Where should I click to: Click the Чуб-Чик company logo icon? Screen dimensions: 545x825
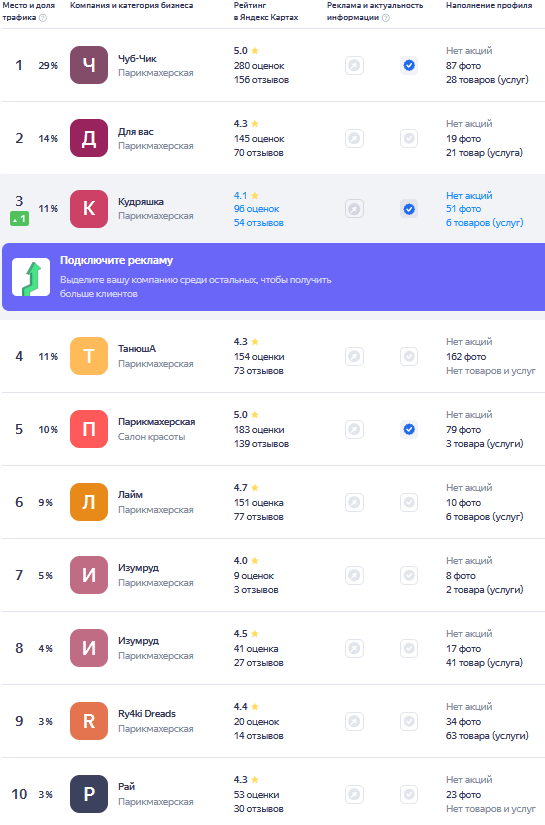point(89,65)
